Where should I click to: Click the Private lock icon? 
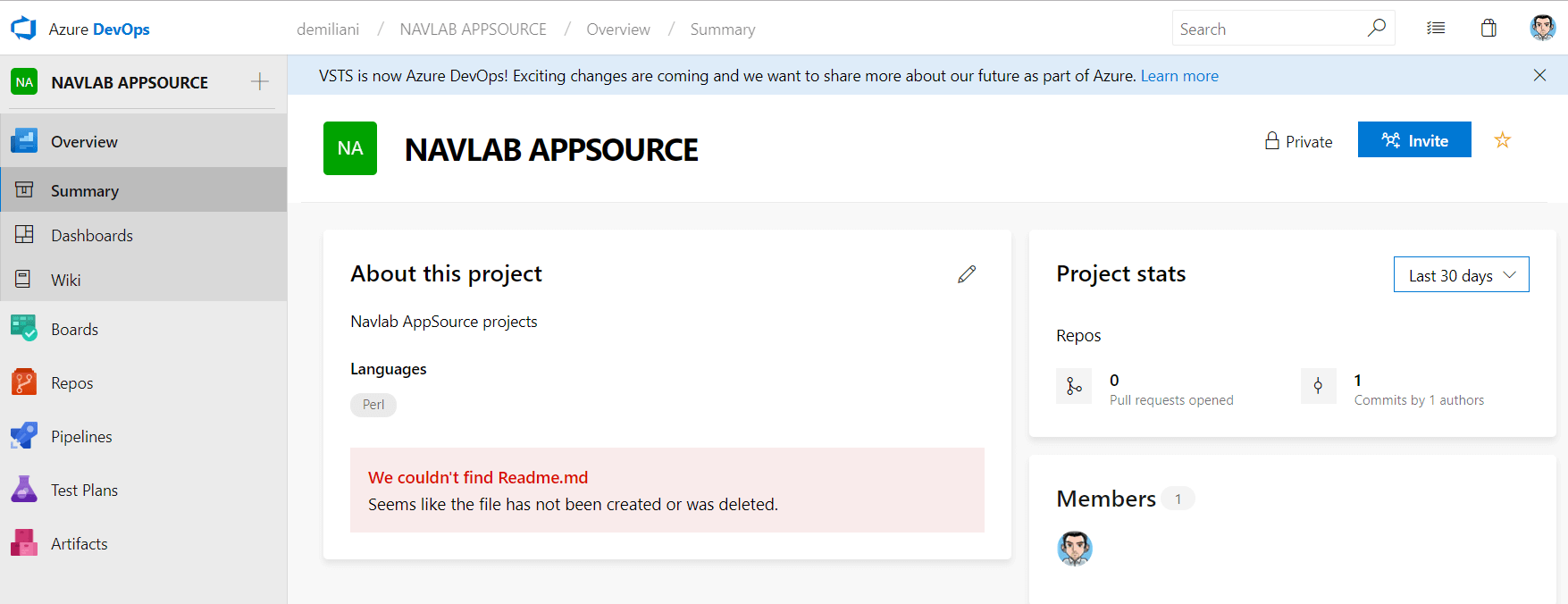[1272, 140]
